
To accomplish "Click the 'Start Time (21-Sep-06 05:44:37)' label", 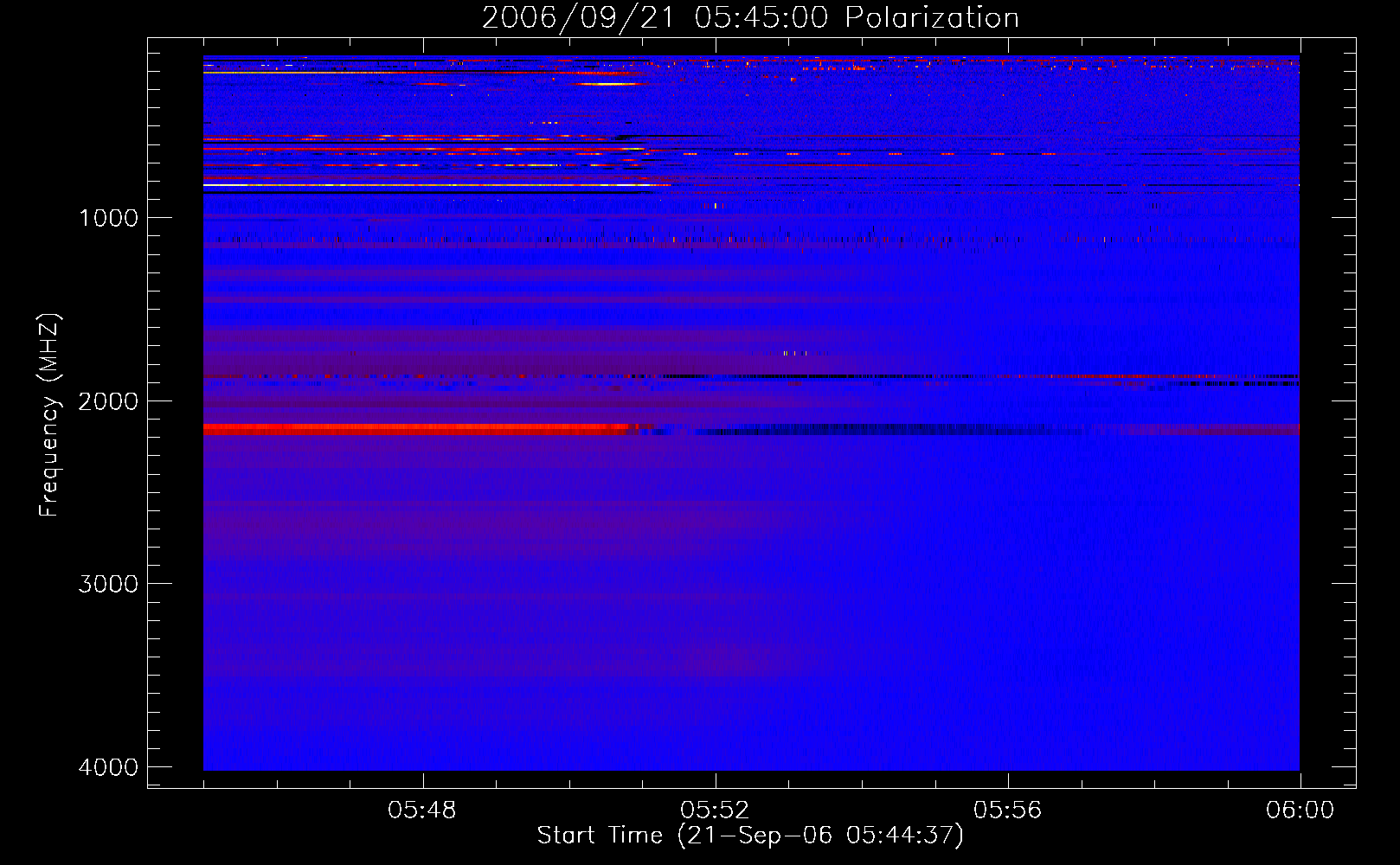I will pos(750,836).
